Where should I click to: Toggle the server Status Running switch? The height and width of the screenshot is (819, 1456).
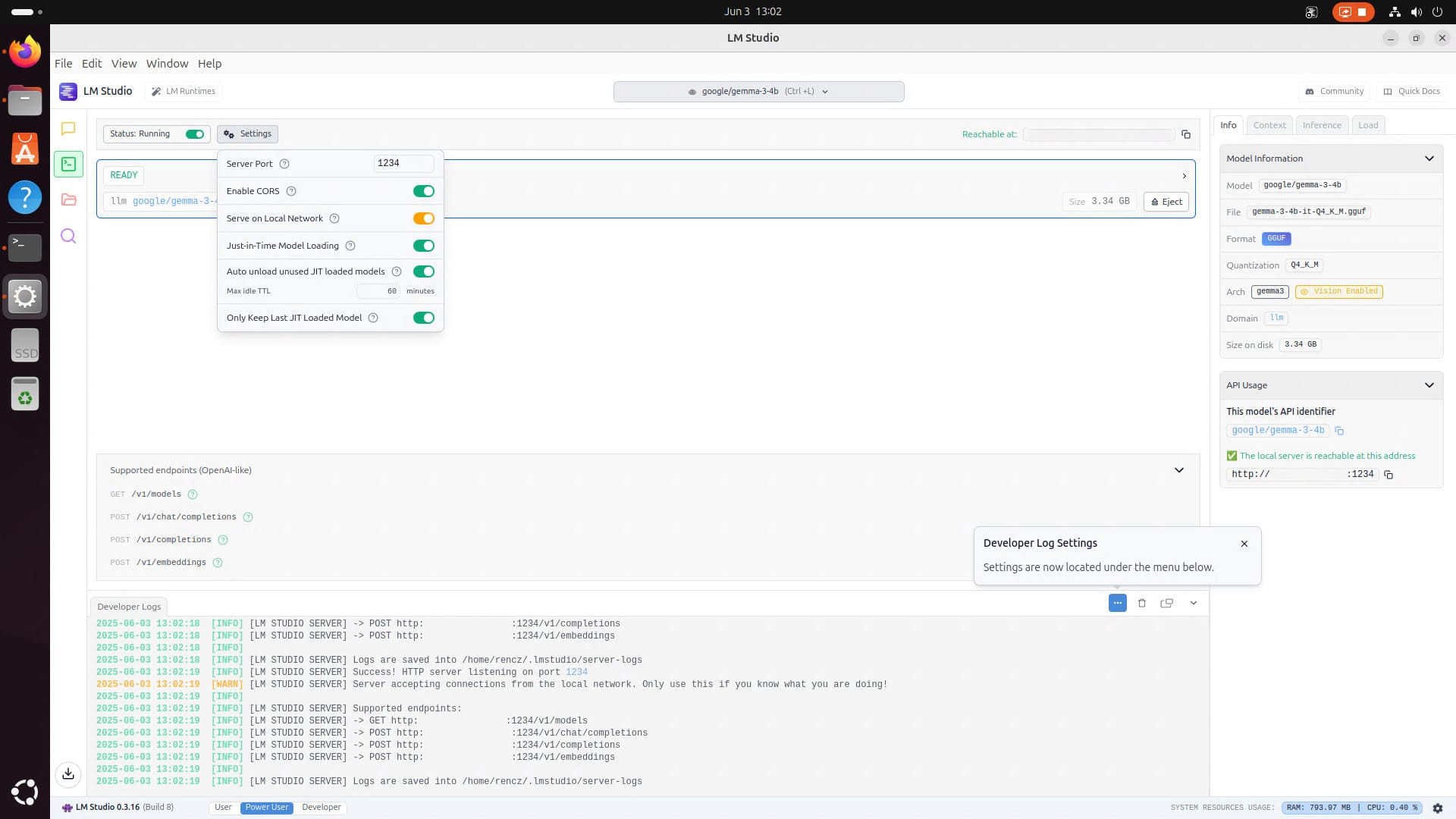[195, 134]
